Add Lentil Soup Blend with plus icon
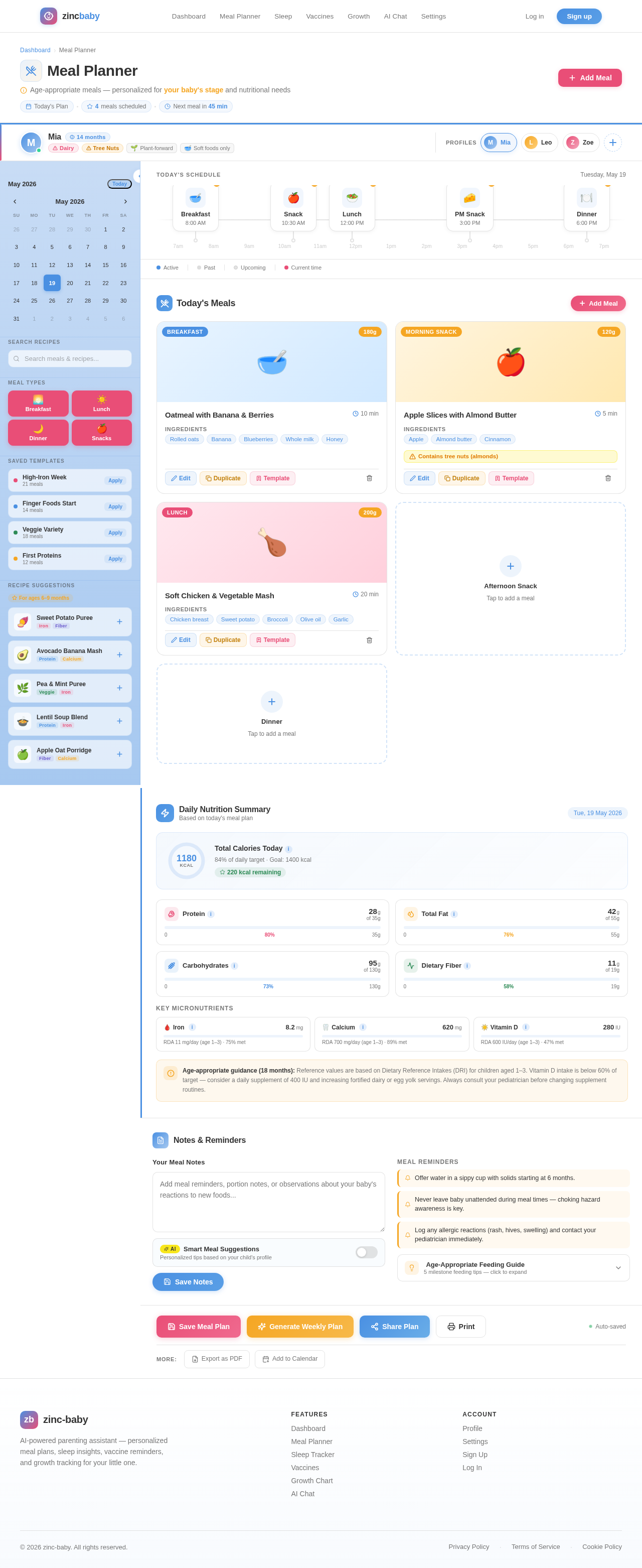642x1568 pixels. click(119, 721)
